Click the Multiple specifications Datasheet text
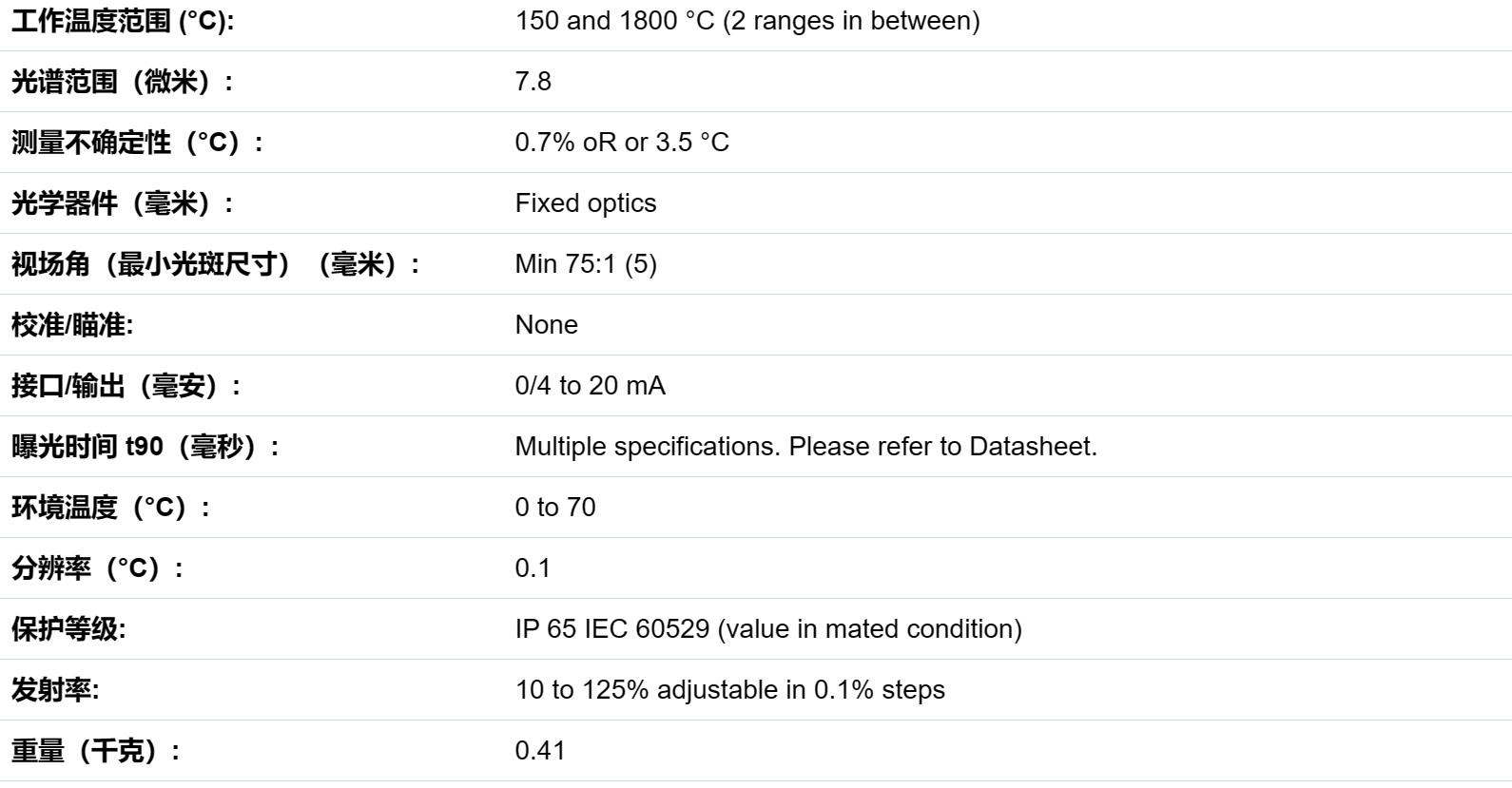Viewport: 1512px width, 788px height. (806, 447)
